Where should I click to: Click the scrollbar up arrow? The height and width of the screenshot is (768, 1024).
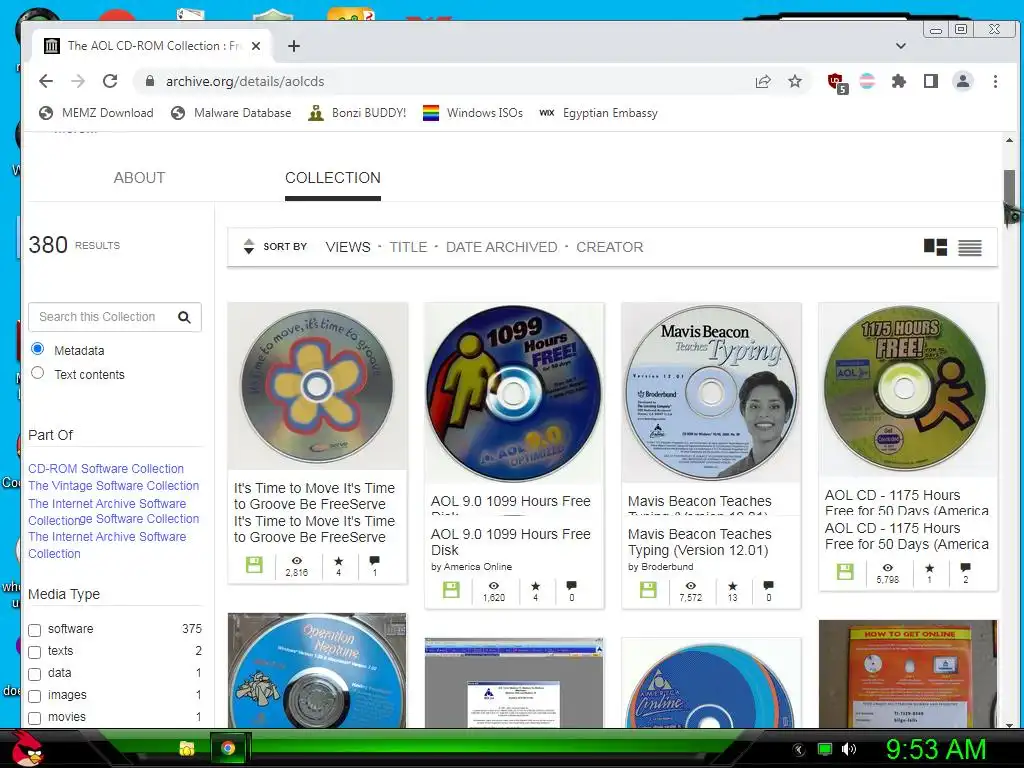(1010, 140)
